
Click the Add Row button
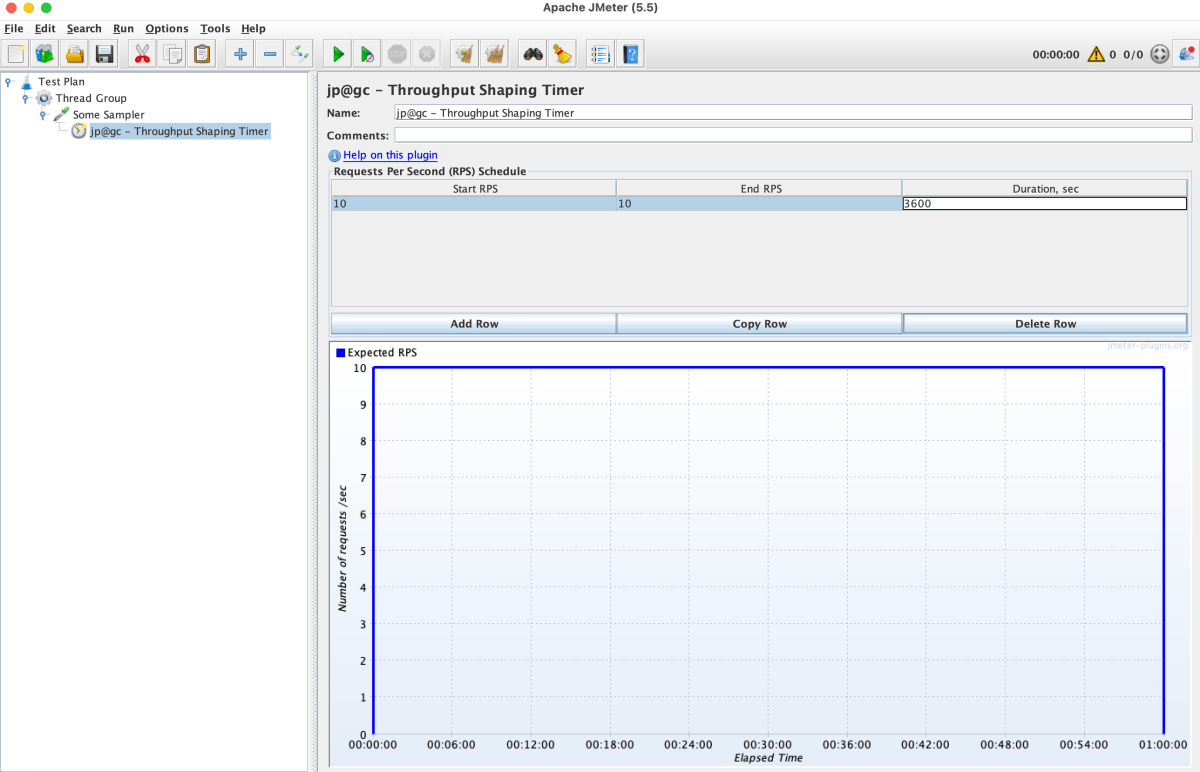coord(474,324)
